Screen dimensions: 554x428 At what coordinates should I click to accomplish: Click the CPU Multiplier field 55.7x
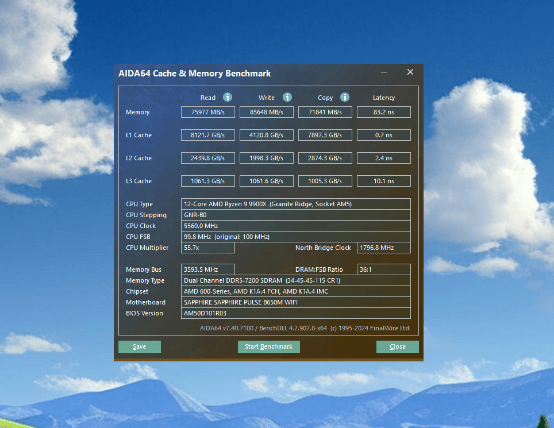tap(208, 248)
